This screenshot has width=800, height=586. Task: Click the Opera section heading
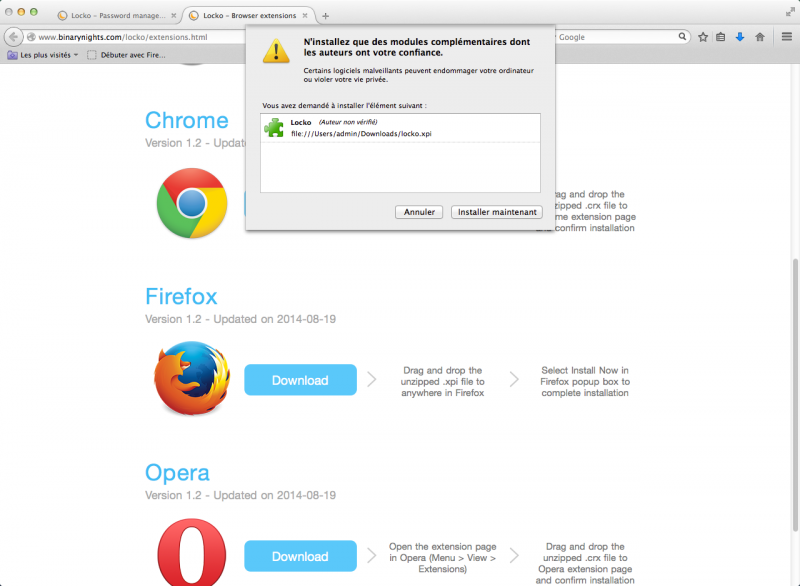click(x=177, y=472)
